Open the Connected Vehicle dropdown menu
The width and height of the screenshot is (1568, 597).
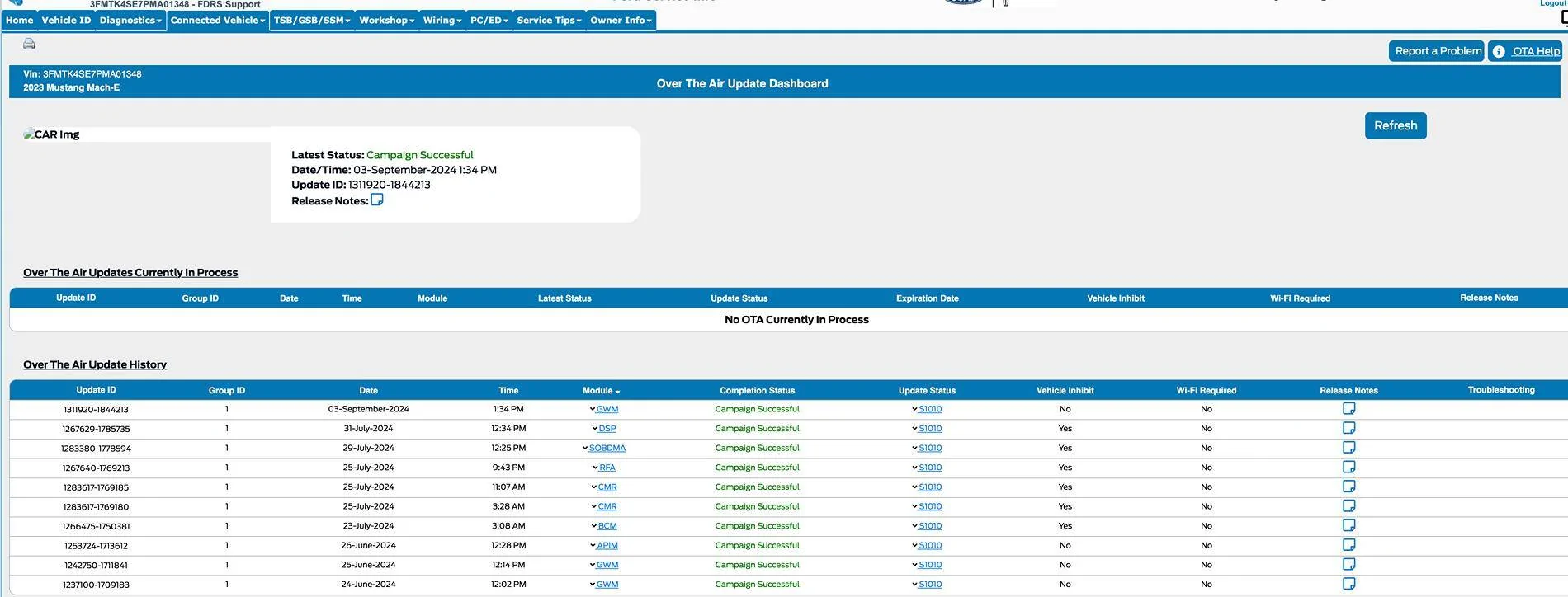(218, 20)
